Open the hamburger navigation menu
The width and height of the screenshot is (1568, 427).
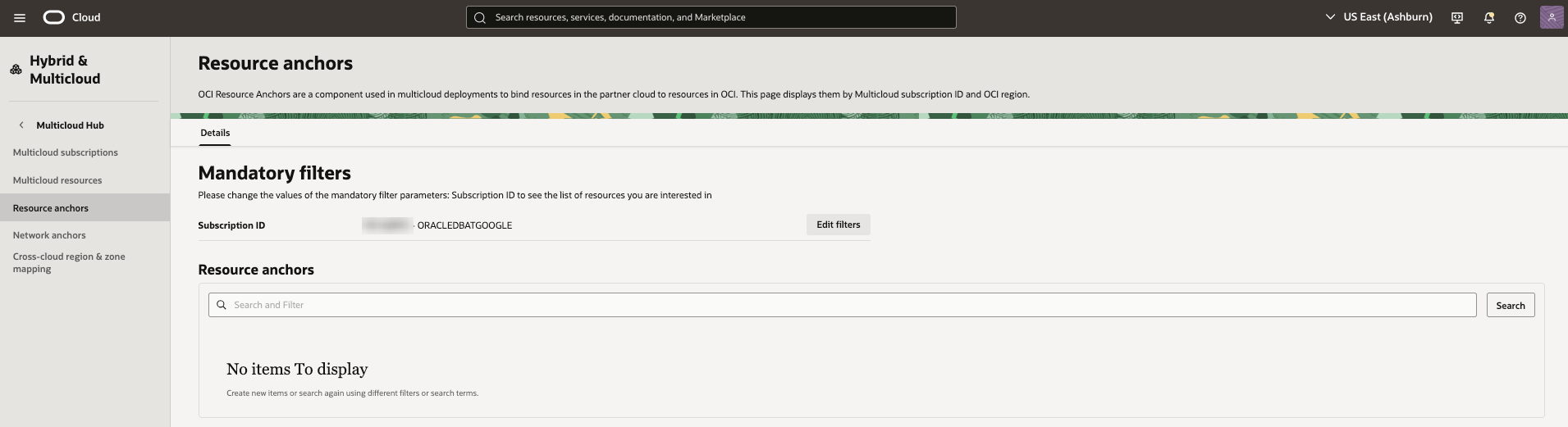click(20, 17)
